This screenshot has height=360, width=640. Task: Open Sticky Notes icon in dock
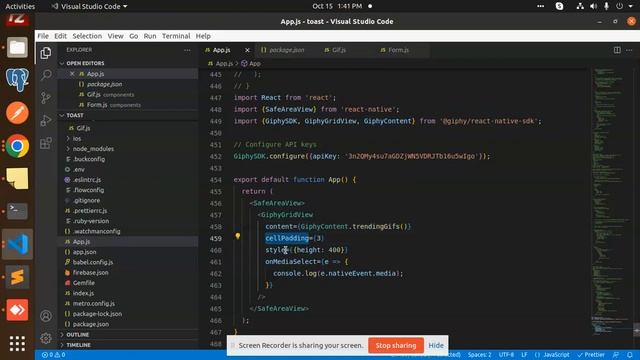click(x=17, y=178)
